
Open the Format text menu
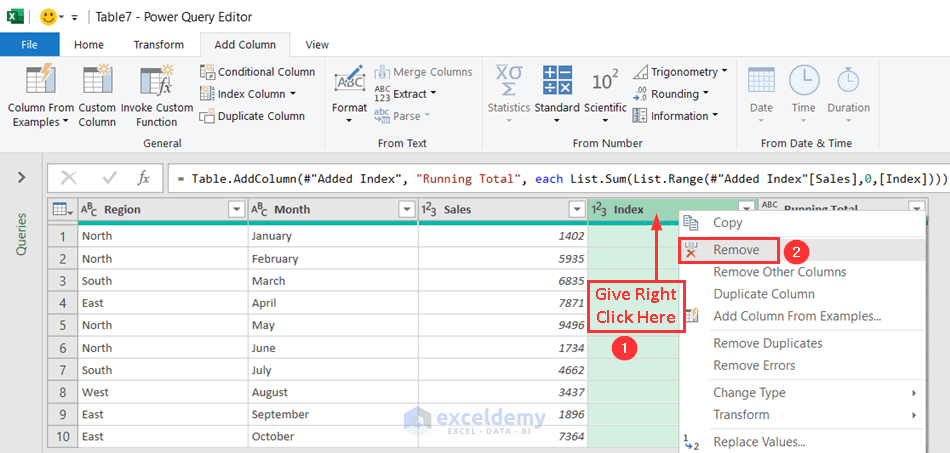349,94
